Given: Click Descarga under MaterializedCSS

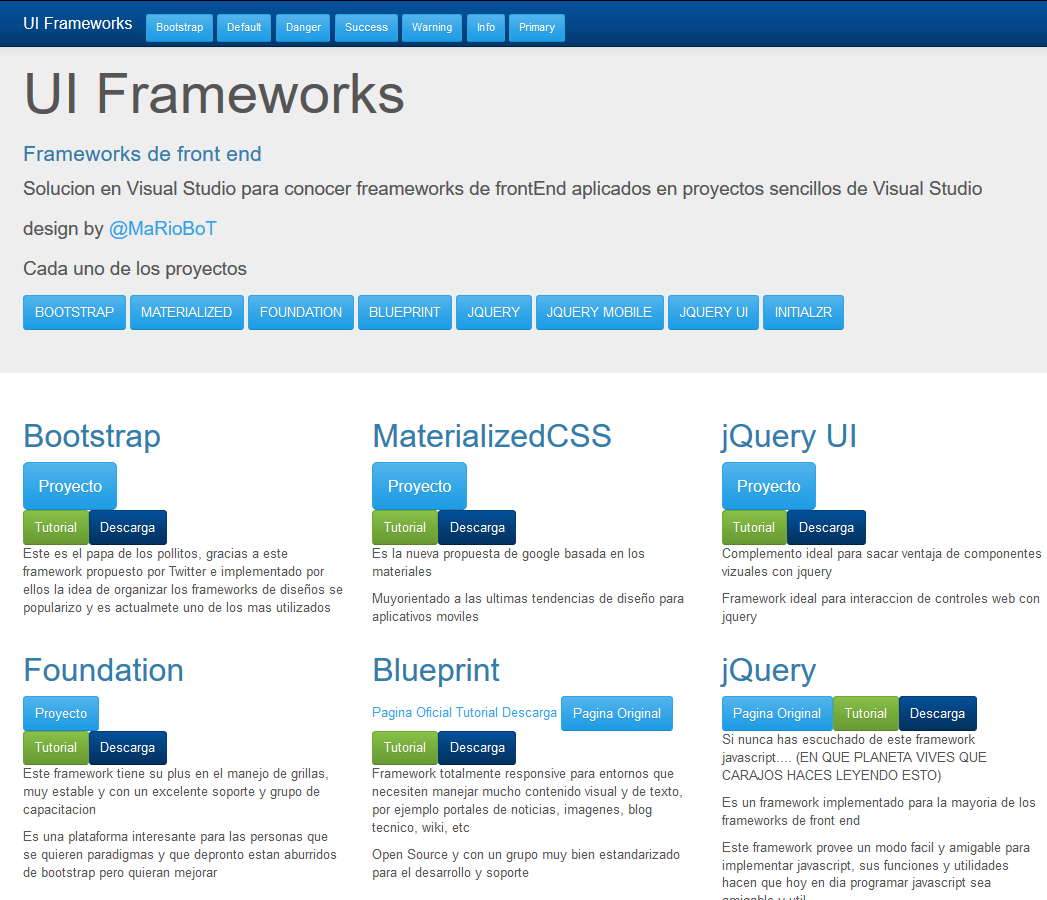Looking at the screenshot, I should 477,527.
